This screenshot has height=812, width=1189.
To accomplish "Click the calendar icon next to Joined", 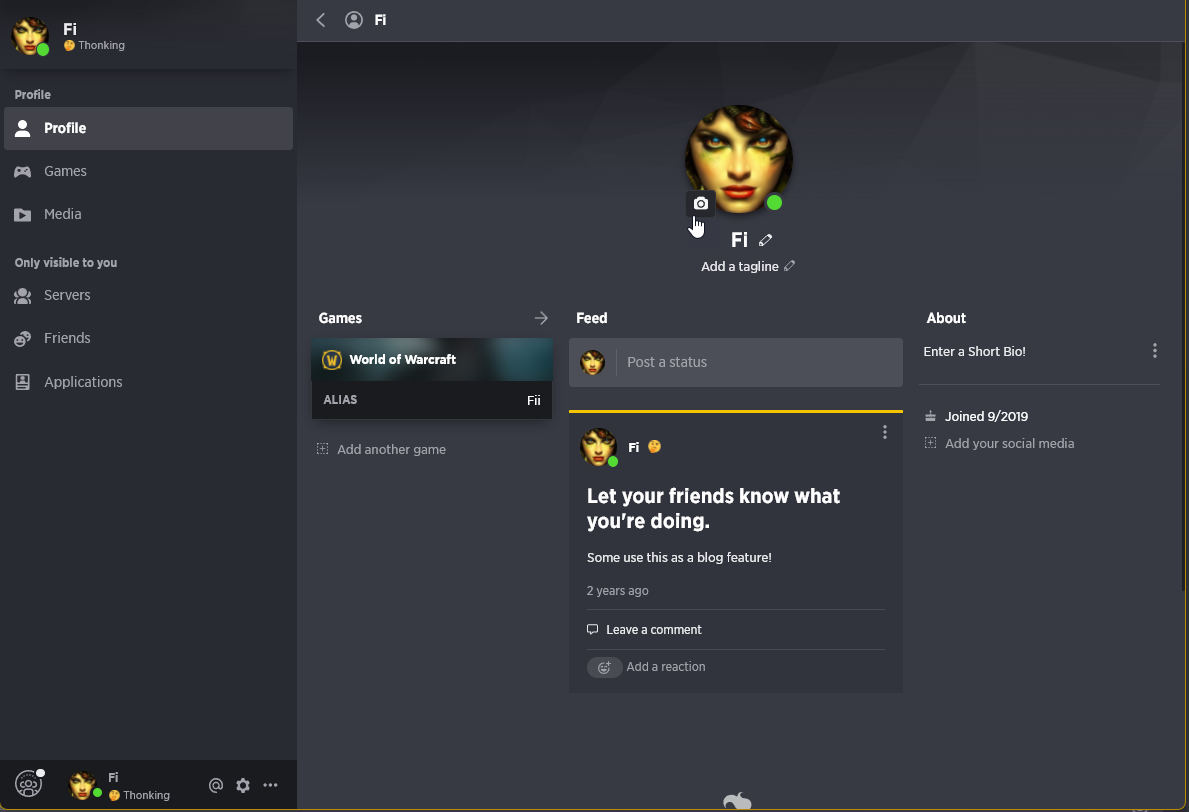I will (930, 416).
